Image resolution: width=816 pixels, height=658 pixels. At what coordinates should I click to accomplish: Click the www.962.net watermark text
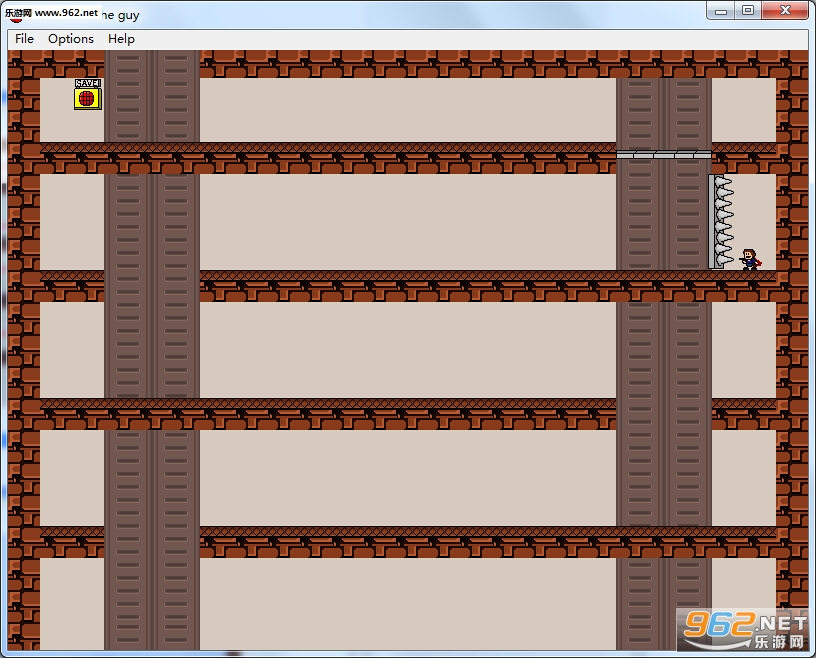pos(66,12)
